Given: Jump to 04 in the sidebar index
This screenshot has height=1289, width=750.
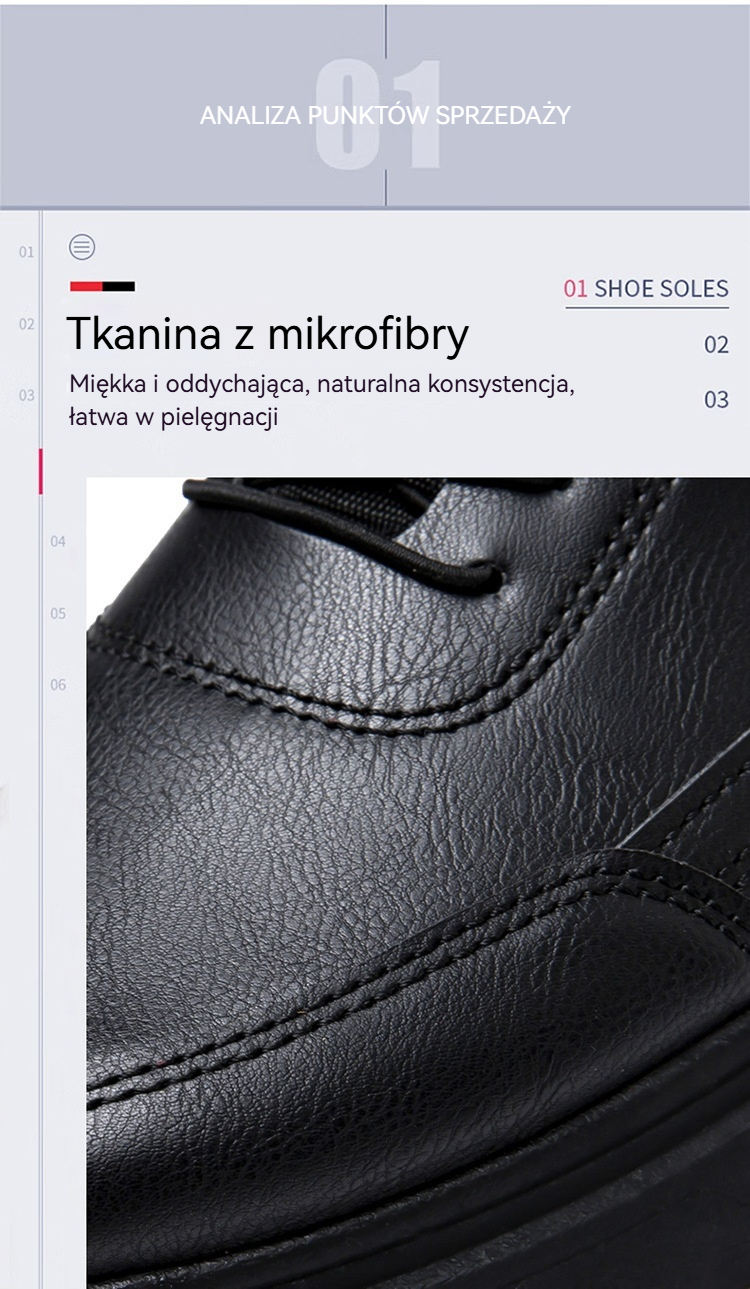Looking at the screenshot, I should click(x=58, y=541).
